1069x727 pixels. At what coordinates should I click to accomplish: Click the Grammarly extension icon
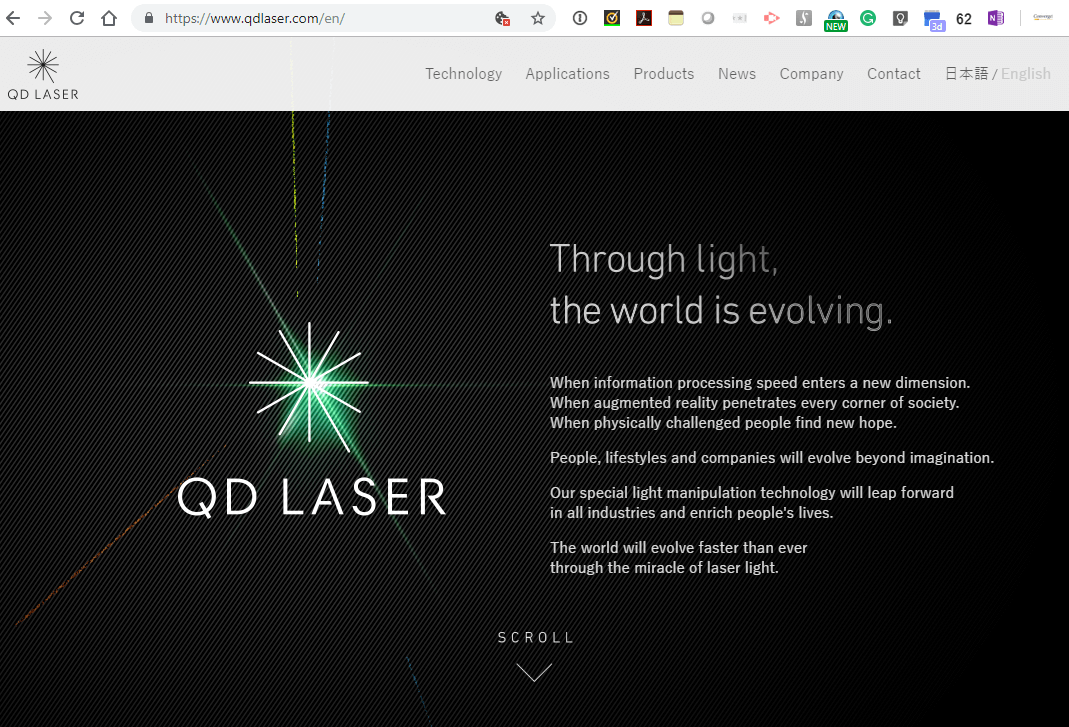click(x=868, y=18)
